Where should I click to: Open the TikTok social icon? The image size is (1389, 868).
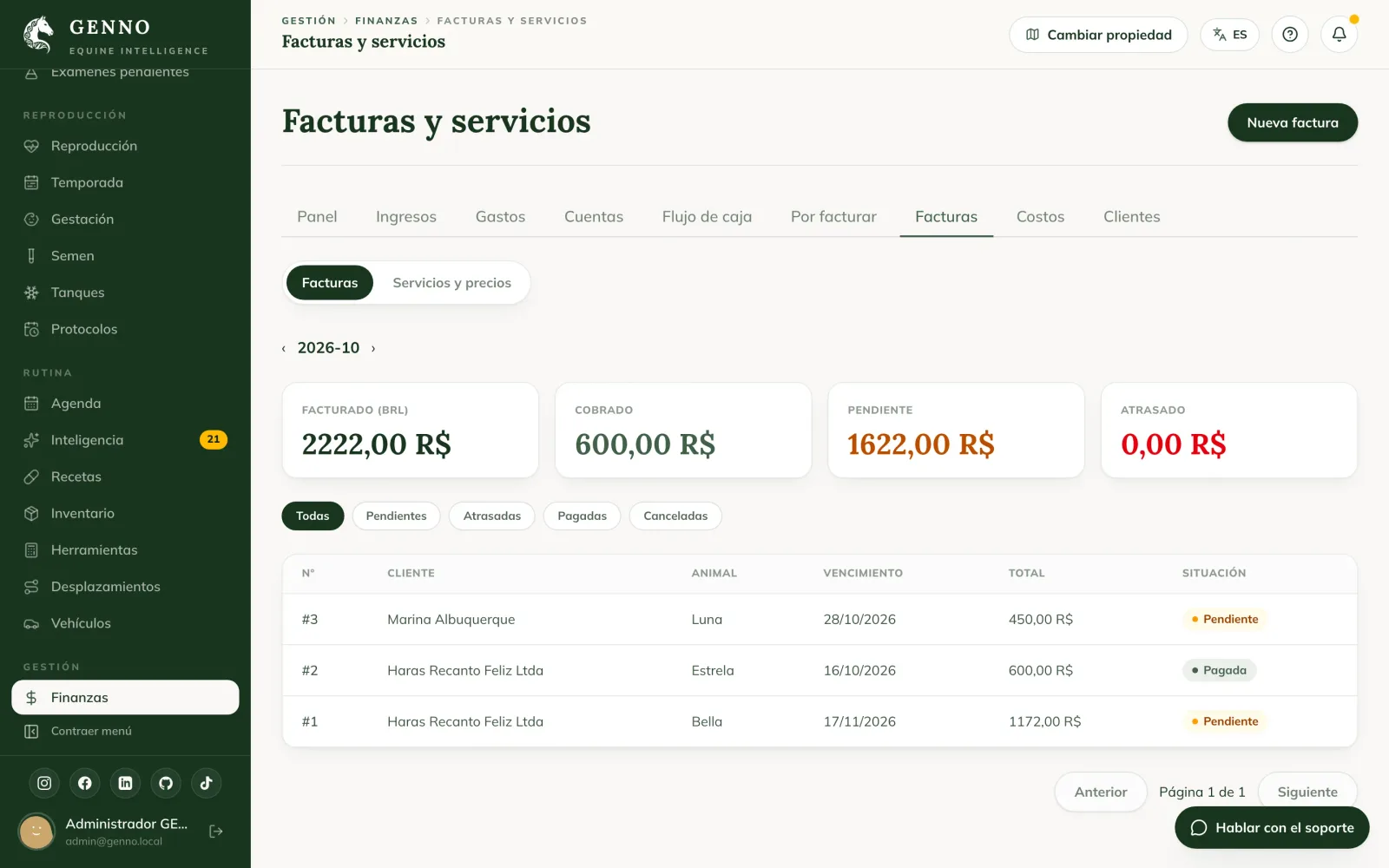coord(206,783)
